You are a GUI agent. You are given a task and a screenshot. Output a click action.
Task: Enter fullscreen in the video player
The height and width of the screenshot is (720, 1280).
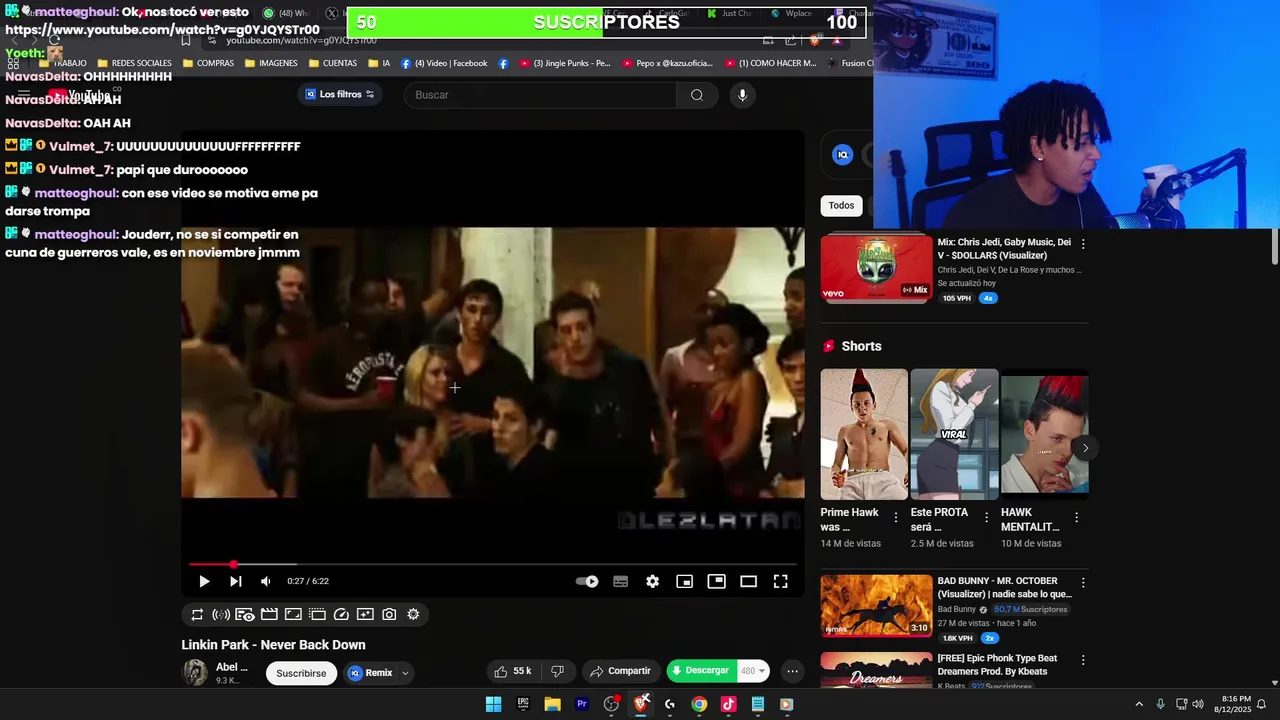tap(781, 581)
